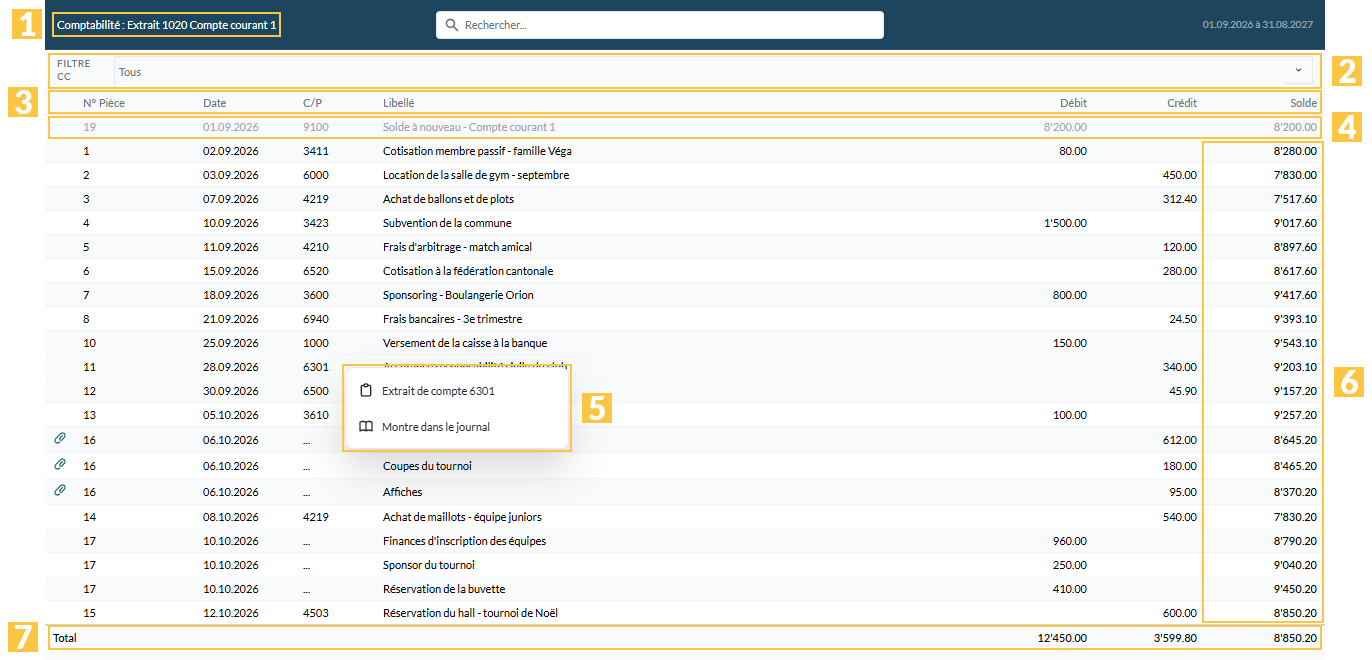Sort by the Débit column header

(1073, 103)
